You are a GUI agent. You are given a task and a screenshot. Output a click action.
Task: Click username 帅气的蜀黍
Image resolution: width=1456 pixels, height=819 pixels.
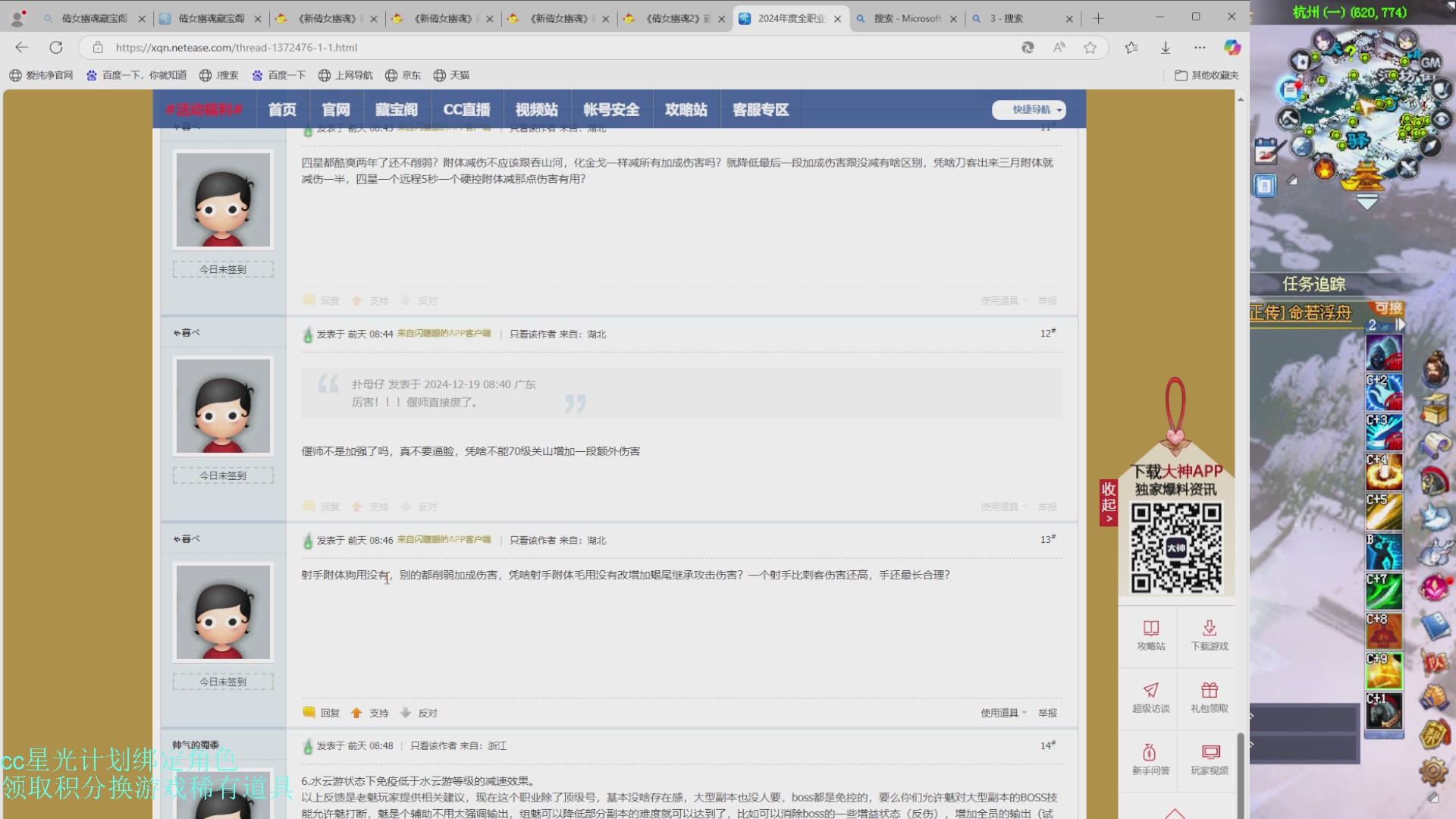[x=196, y=745]
